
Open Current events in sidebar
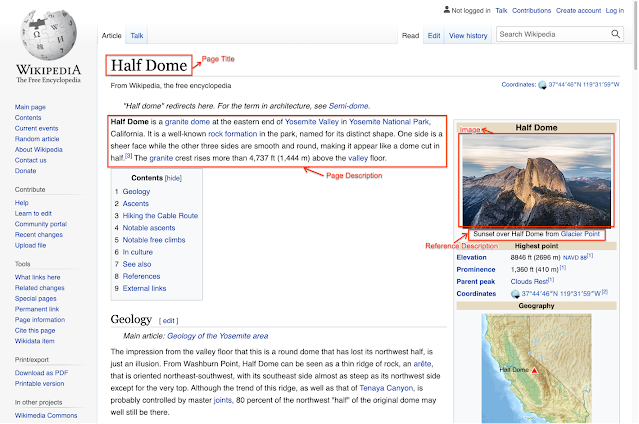click(x=37, y=128)
